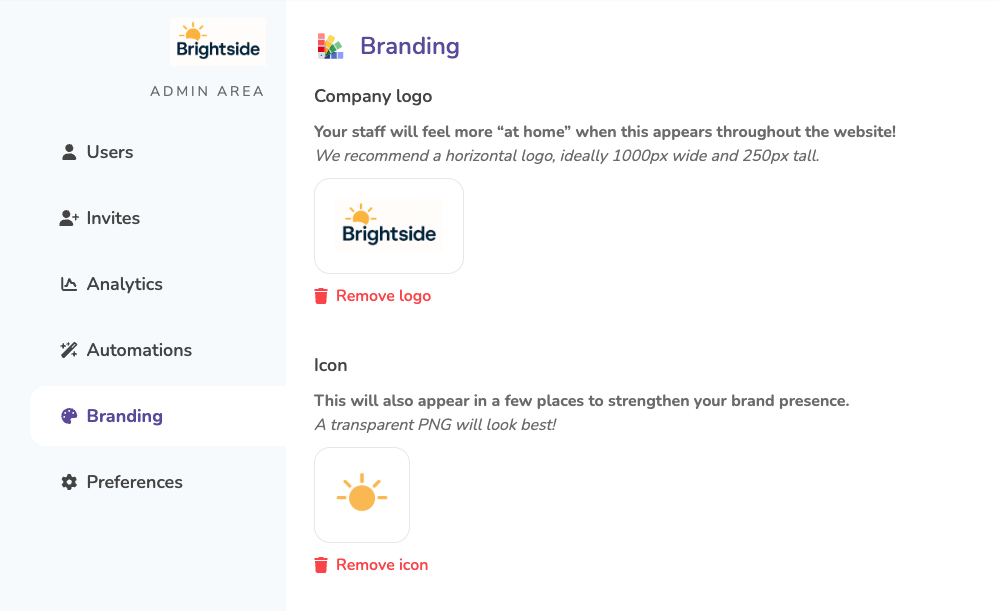Screen dimensions: 998x611
Task: Go to the Invites page
Action: tap(113, 218)
